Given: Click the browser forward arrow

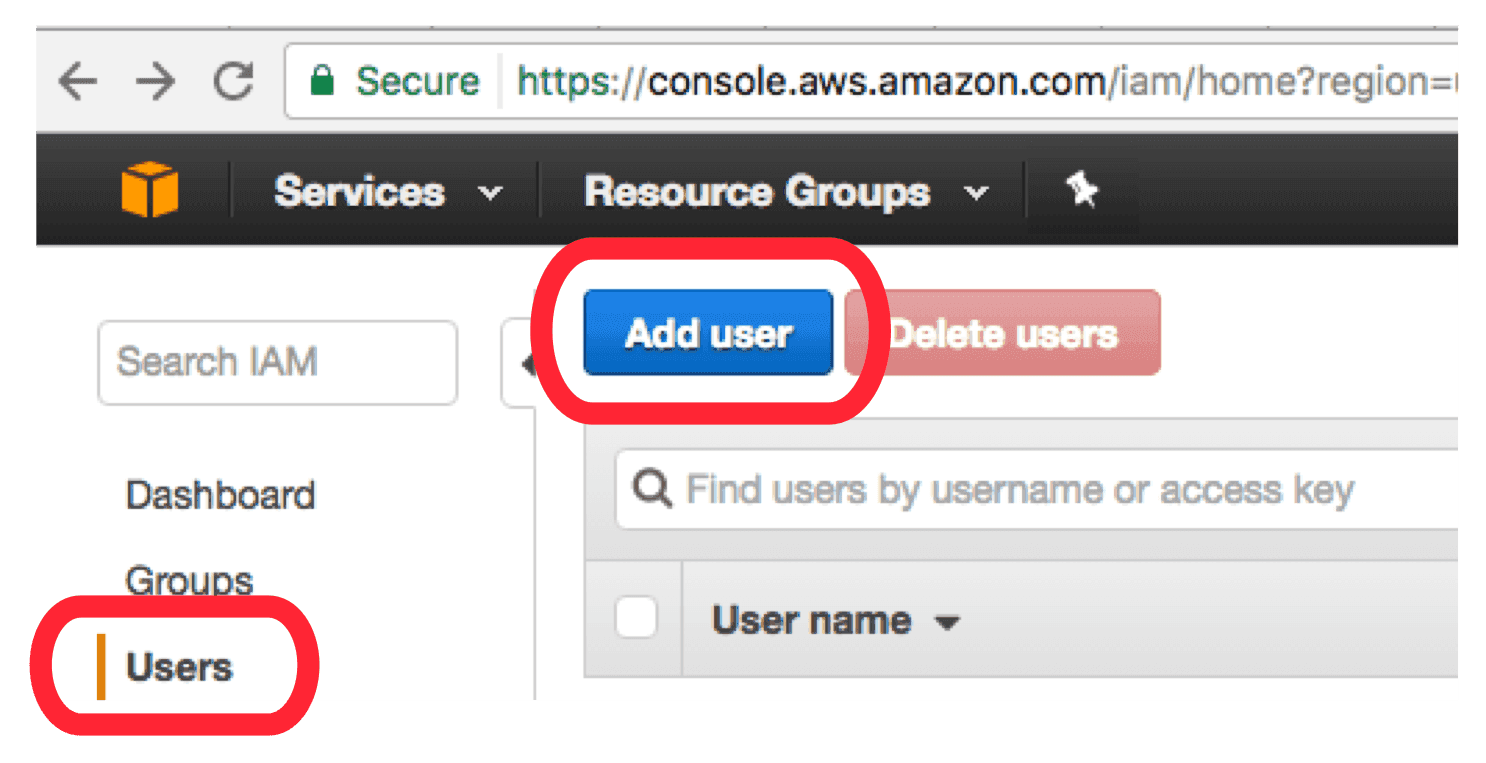Looking at the screenshot, I should click(x=155, y=82).
